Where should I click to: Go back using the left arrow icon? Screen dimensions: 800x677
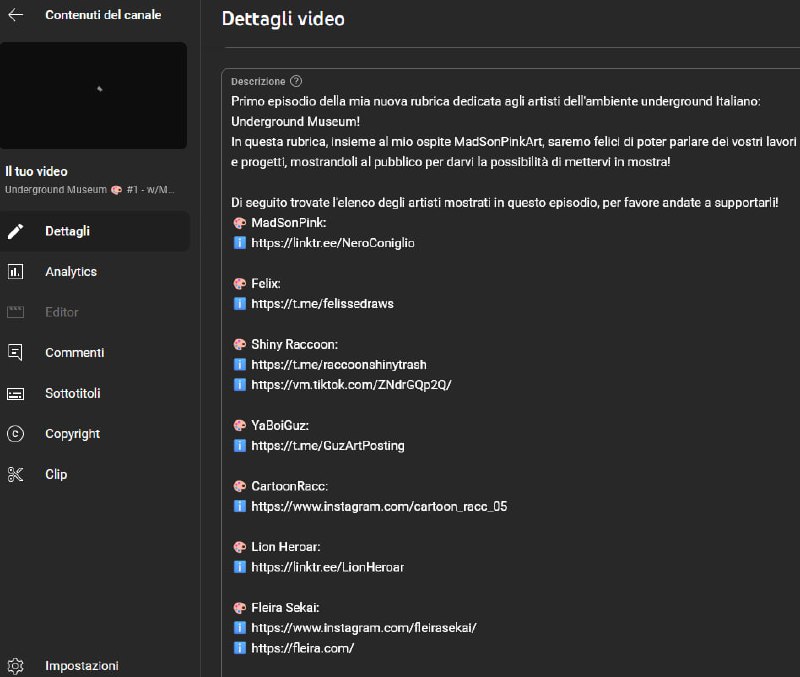tap(15, 15)
